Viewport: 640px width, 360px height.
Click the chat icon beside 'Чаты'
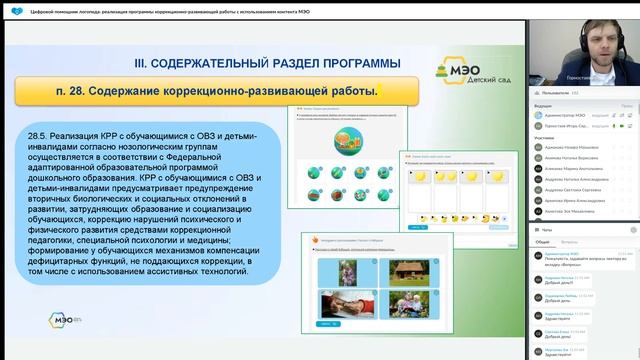[537, 230]
